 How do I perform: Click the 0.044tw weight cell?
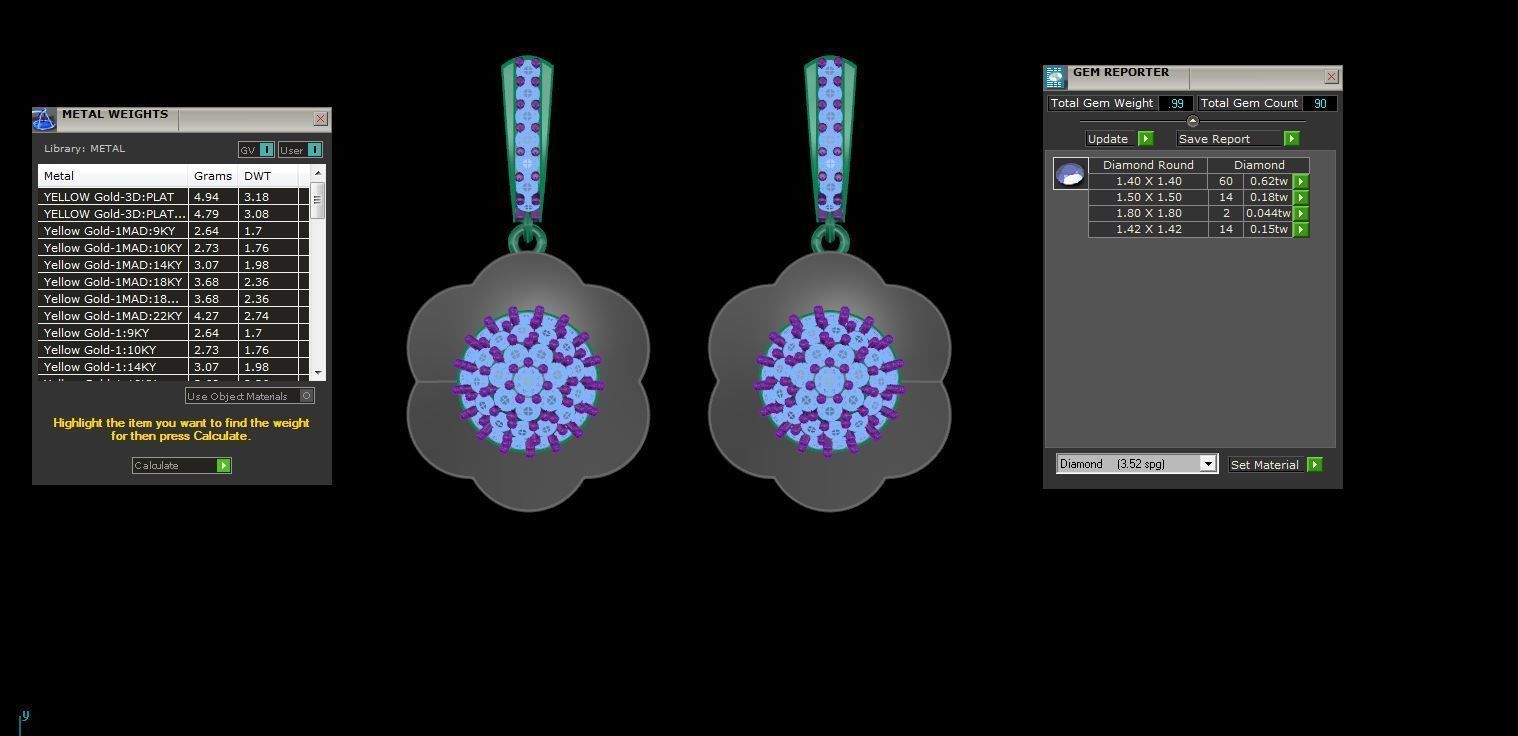click(x=1268, y=214)
